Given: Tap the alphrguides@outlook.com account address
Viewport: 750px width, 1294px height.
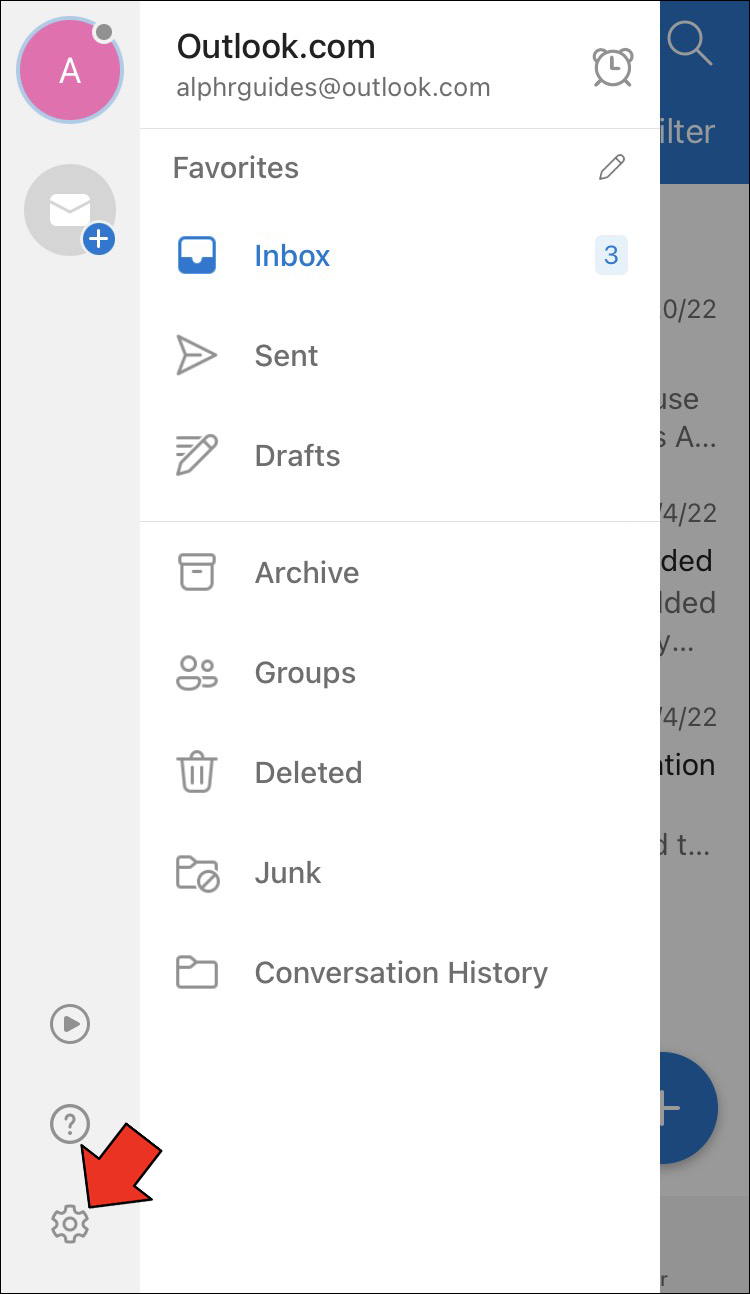Looking at the screenshot, I should [333, 88].
